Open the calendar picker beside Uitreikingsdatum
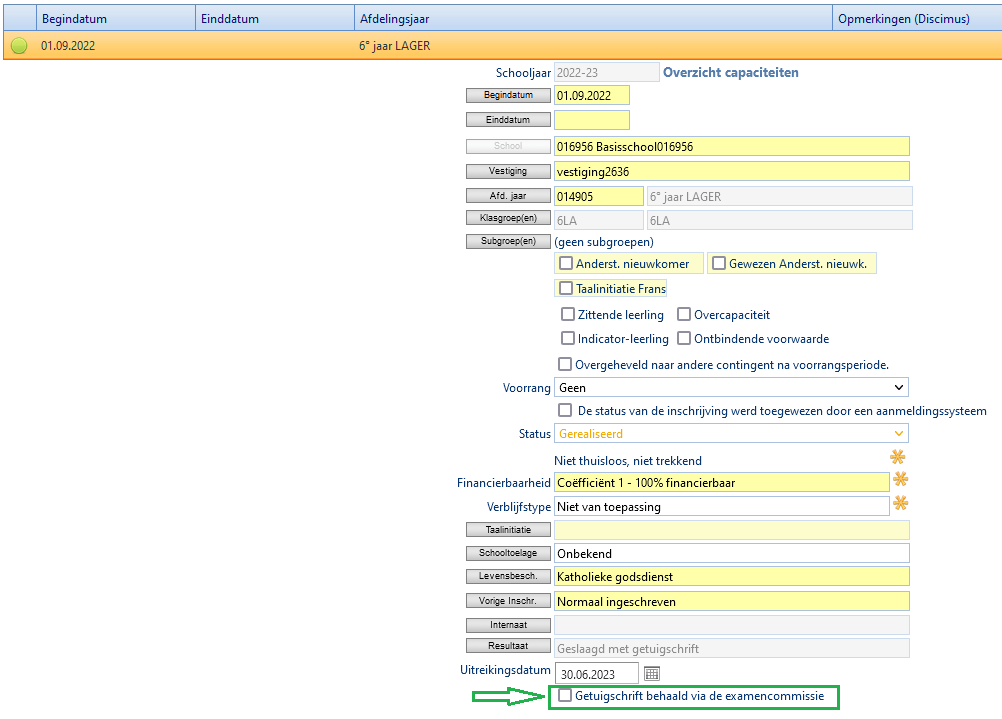 point(651,674)
